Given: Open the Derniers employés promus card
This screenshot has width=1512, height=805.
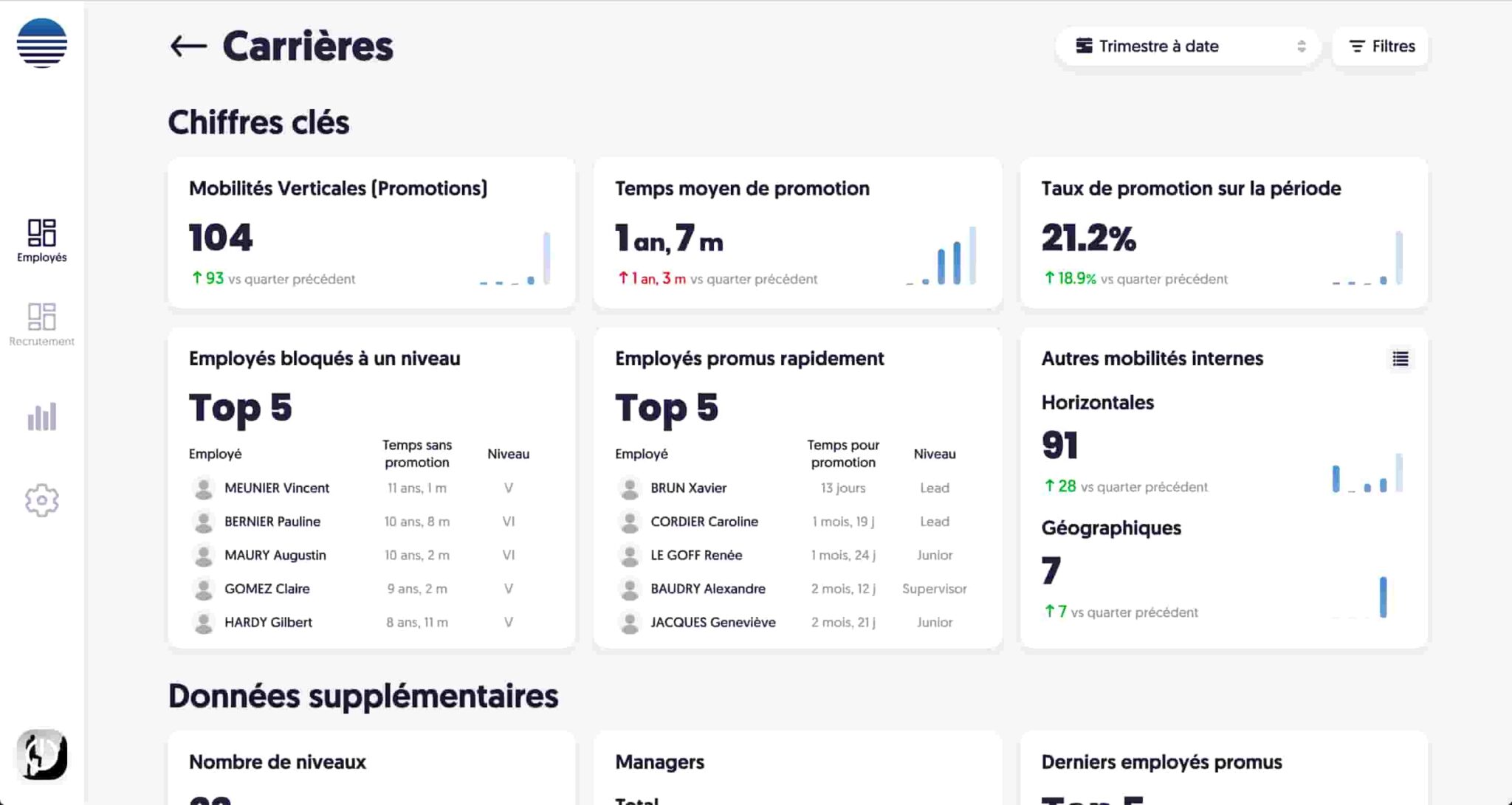Looking at the screenshot, I should 1161,762.
